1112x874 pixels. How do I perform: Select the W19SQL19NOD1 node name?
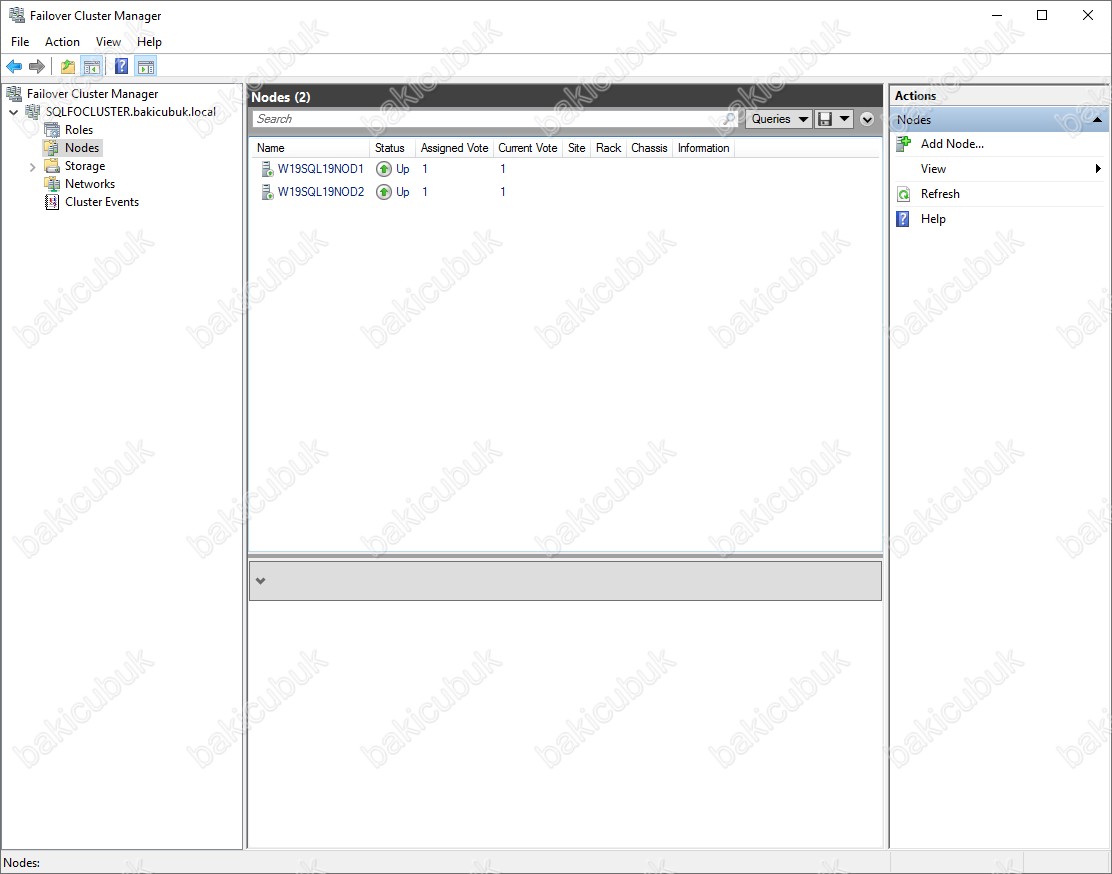tap(321, 169)
